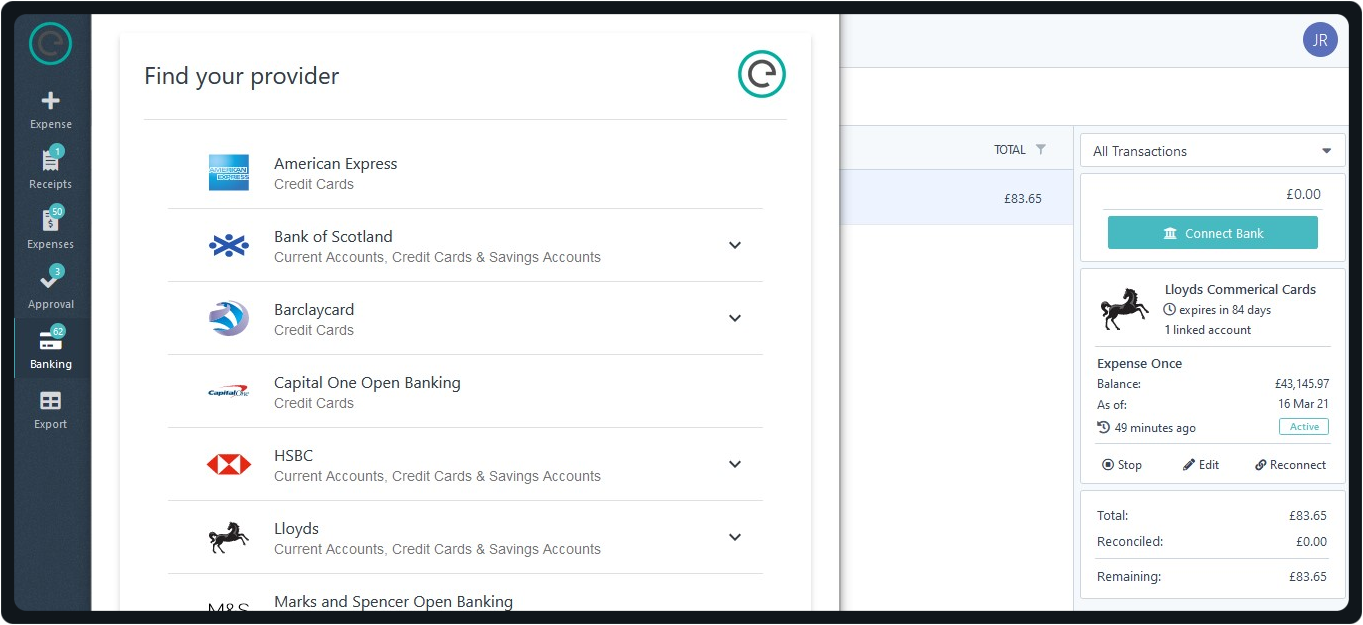Select Capital One Open Banking provider
The image size is (1363, 625).
point(465,392)
